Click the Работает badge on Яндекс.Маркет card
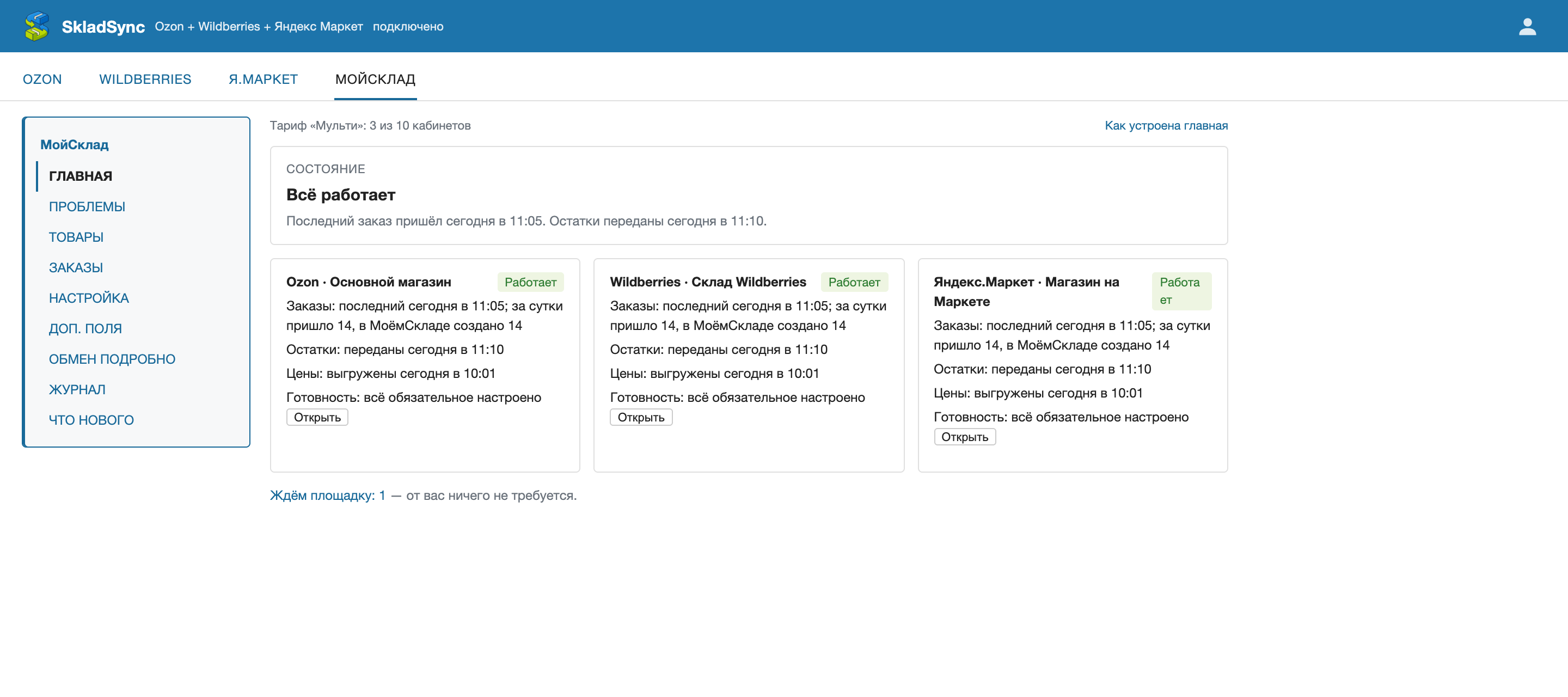The width and height of the screenshot is (1568, 697). click(x=1181, y=291)
